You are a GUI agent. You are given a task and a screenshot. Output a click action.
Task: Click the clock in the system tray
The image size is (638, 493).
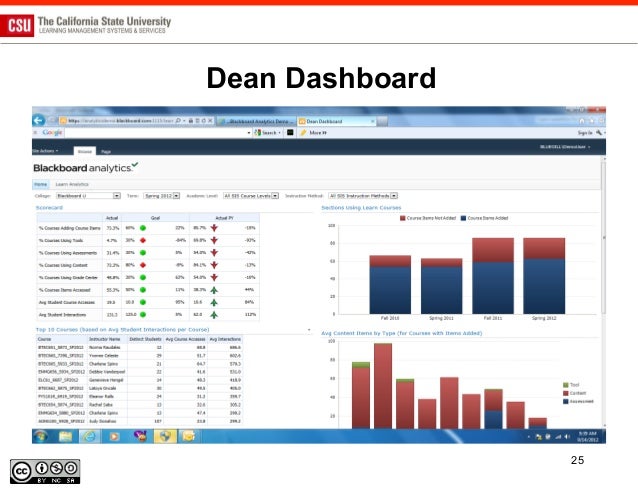click(588, 436)
